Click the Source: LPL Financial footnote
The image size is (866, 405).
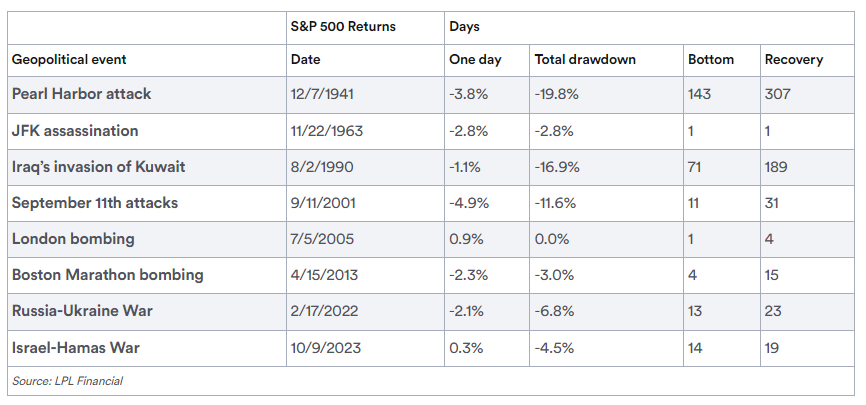(67, 381)
